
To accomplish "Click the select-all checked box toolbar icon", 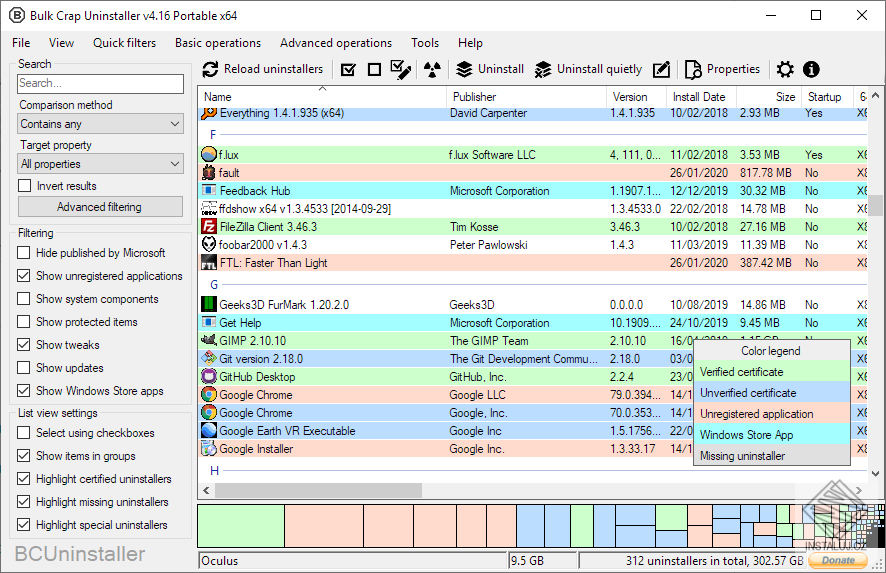I will [349, 70].
